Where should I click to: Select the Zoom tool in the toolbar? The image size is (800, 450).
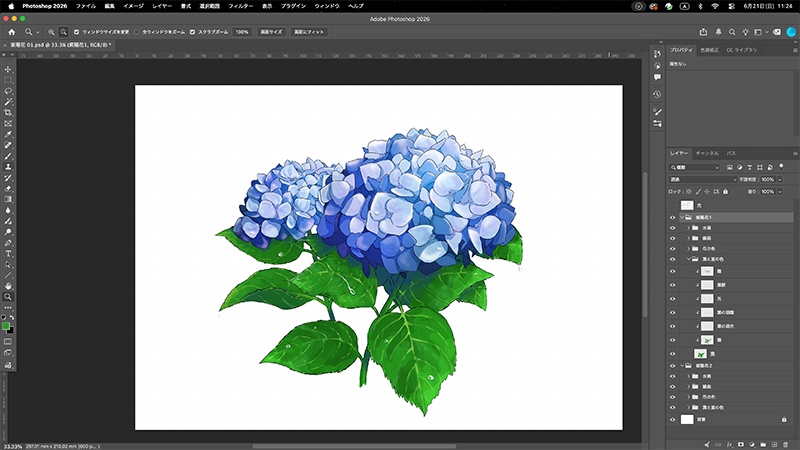[8, 297]
